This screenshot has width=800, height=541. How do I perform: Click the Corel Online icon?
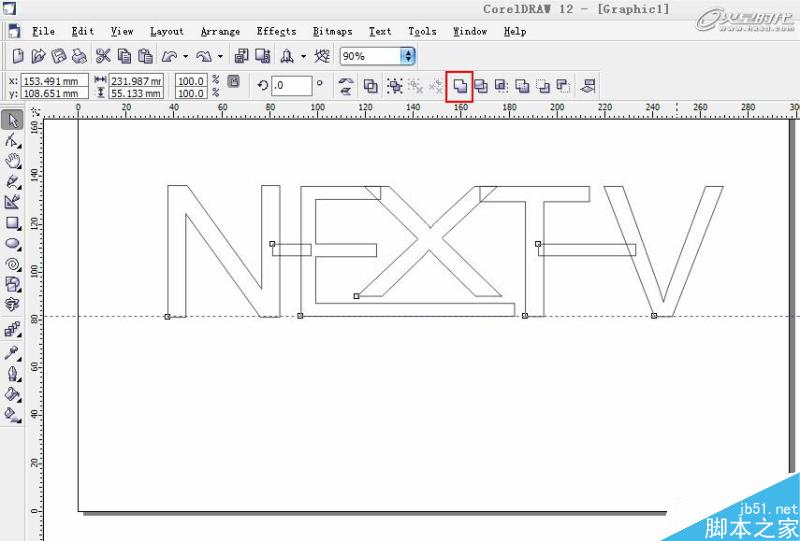coord(322,56)
